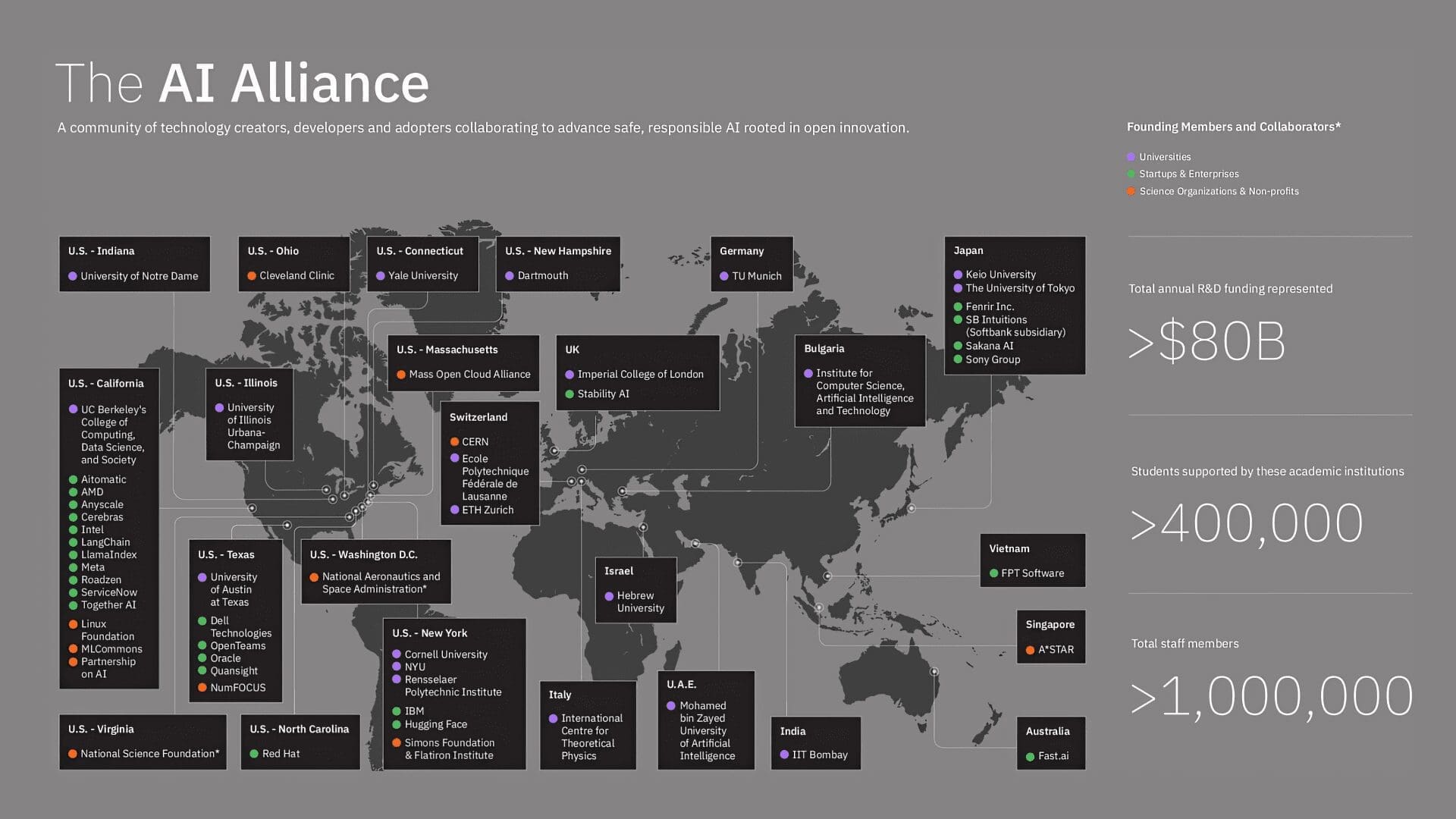Select "Hugging Face" entry

pos(436,724)
